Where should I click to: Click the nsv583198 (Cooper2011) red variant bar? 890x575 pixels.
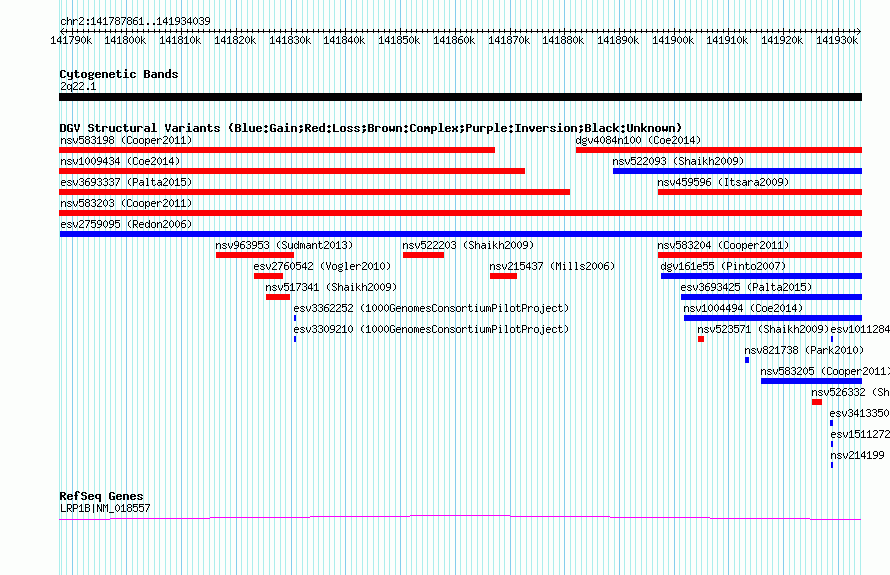click(x=277, y=150)
